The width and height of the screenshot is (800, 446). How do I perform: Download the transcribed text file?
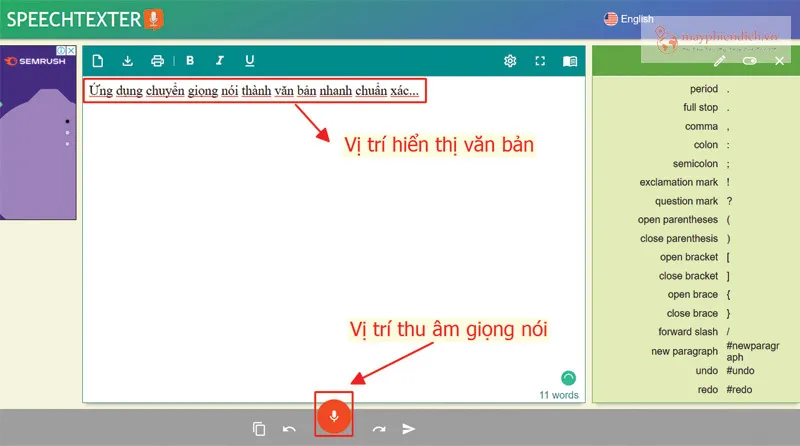click(x=128, y=61)
